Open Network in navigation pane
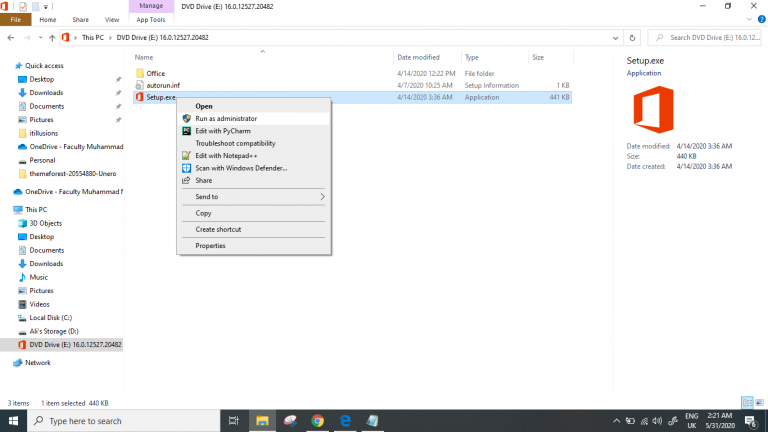The image size is (768, 432). click(37, 363)
